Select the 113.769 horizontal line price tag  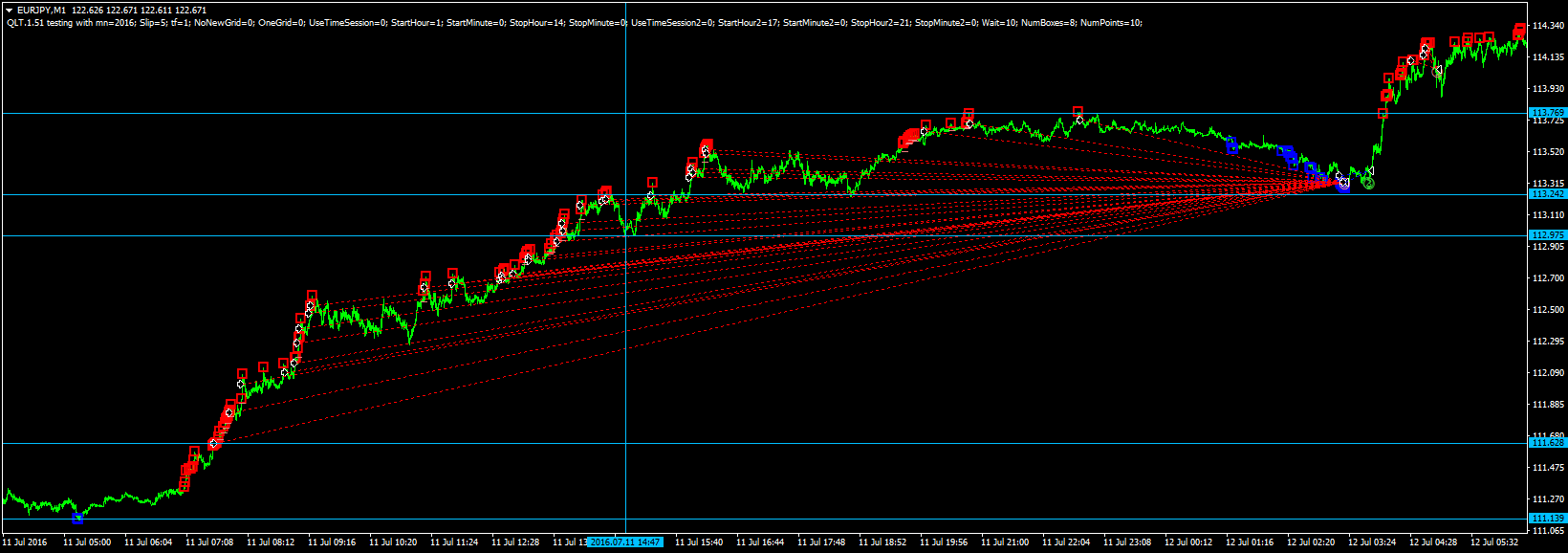(x=1549, y=113)
